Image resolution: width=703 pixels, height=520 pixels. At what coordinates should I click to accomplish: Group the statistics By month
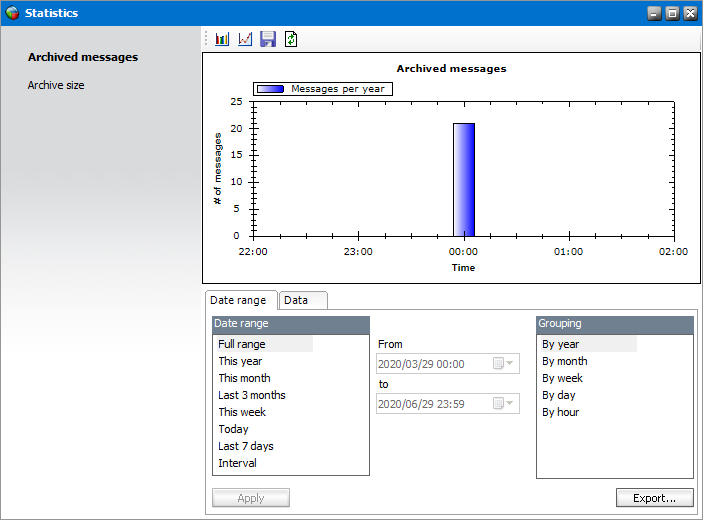[x=565, y=361]
